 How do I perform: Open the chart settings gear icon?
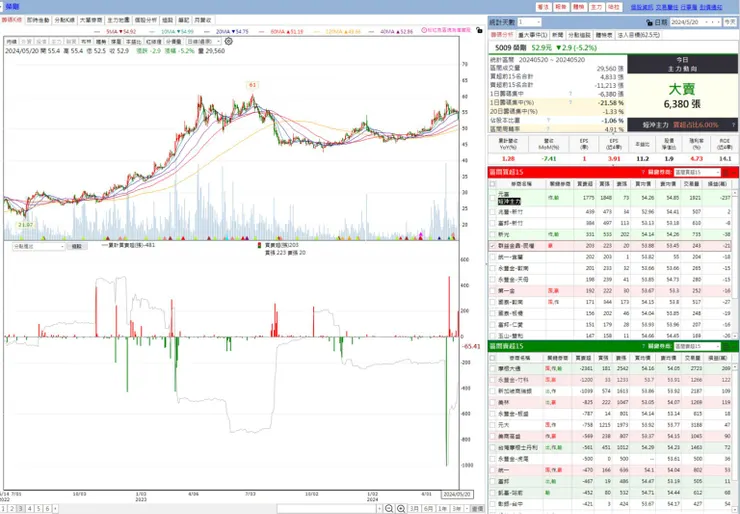click(x=229, y=42)
